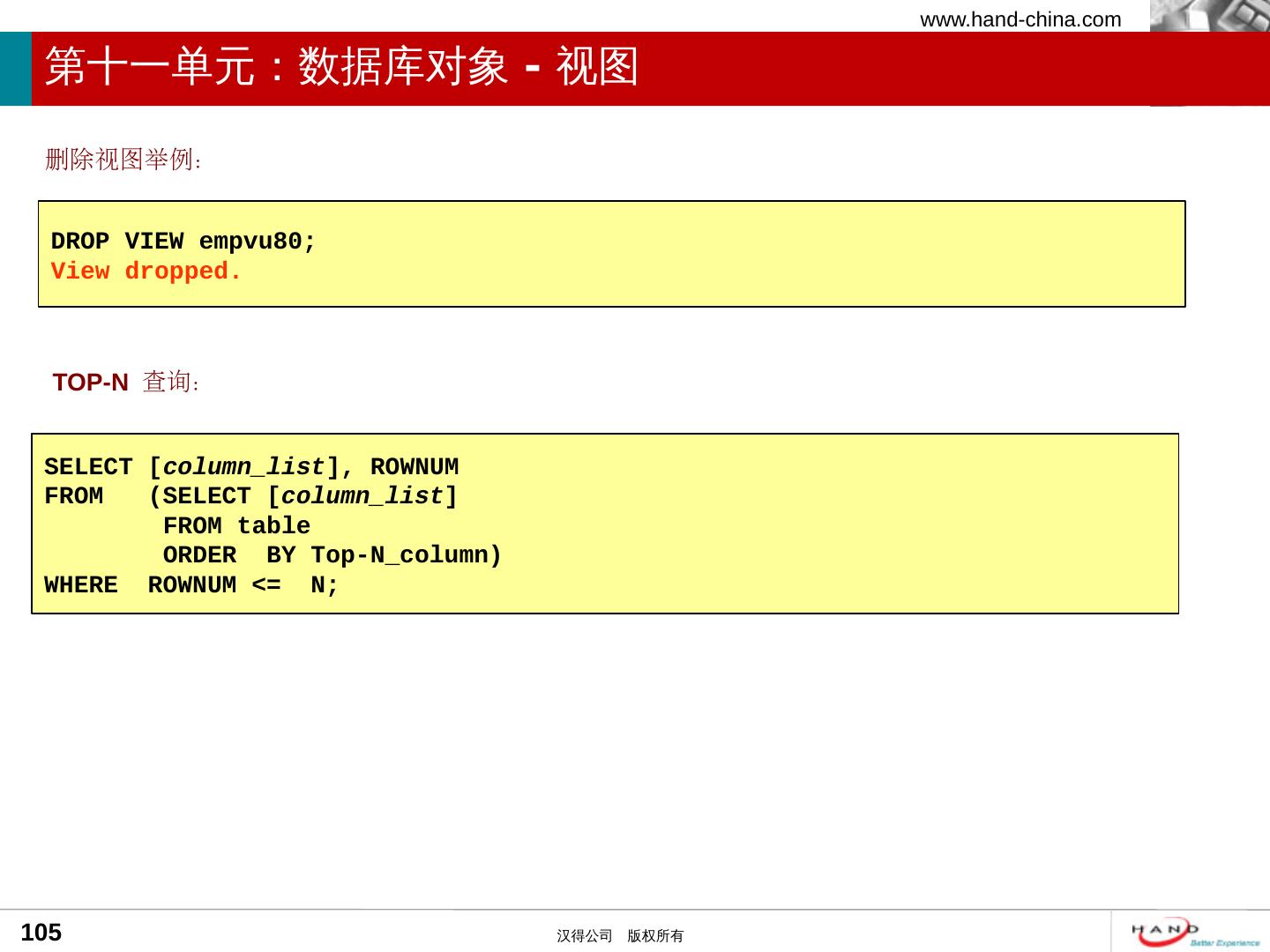Select the line DROP VIEW empvu80;
The width and height of the screenshot is (1270, 952).
(183, 242)
